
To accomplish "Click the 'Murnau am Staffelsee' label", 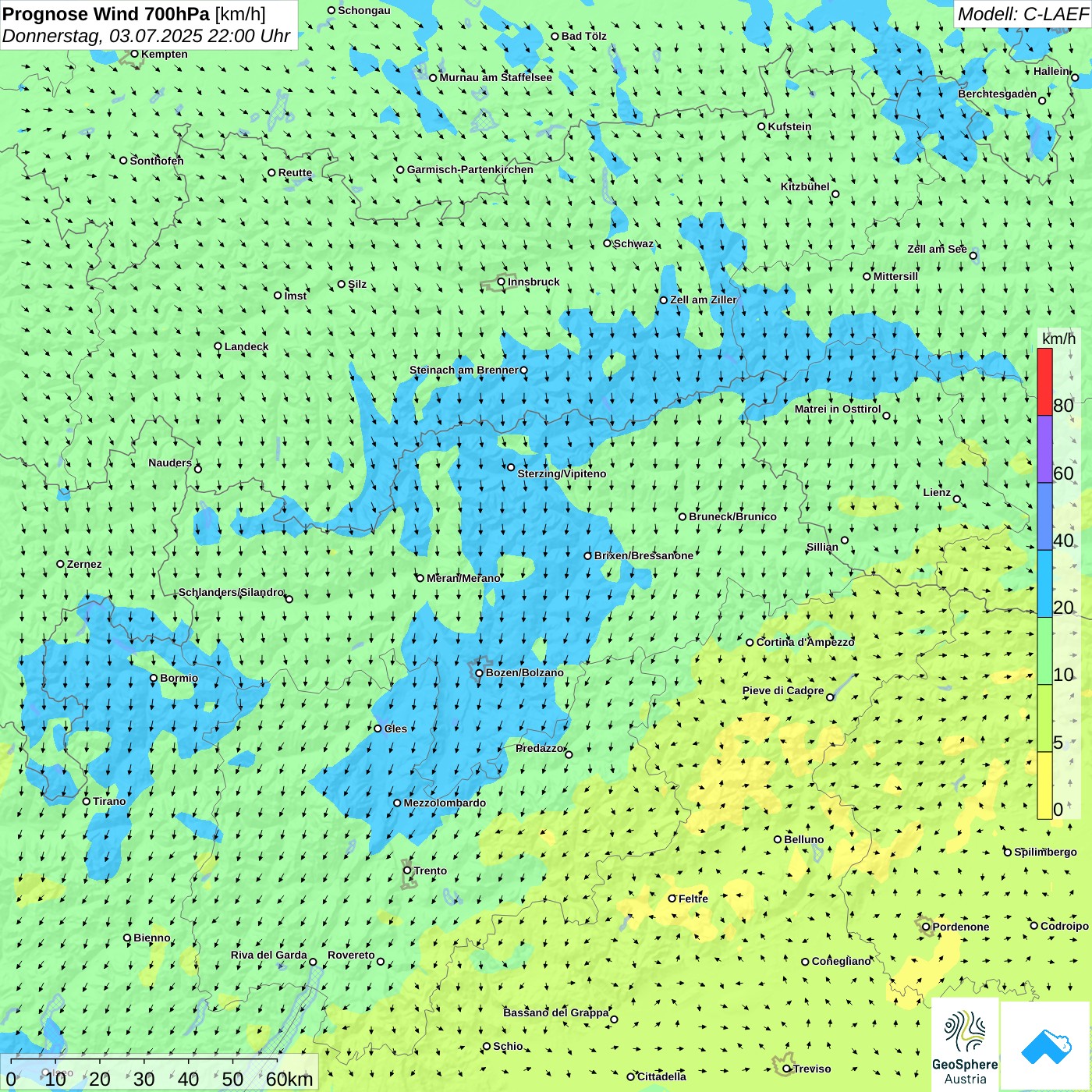I will 495,77.
